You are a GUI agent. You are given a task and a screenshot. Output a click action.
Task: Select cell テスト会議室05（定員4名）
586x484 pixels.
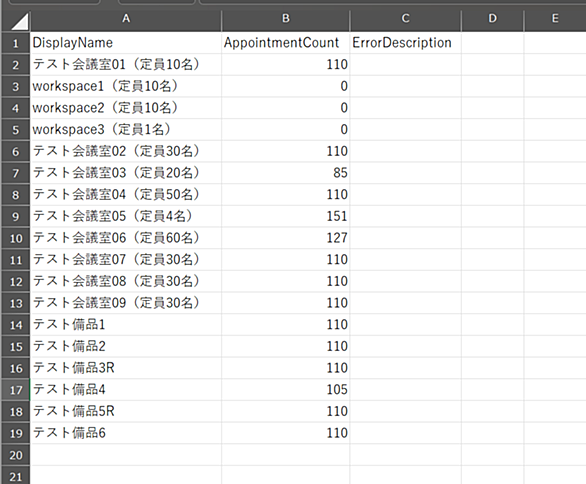pyautogui.click(x=126, y=216)
